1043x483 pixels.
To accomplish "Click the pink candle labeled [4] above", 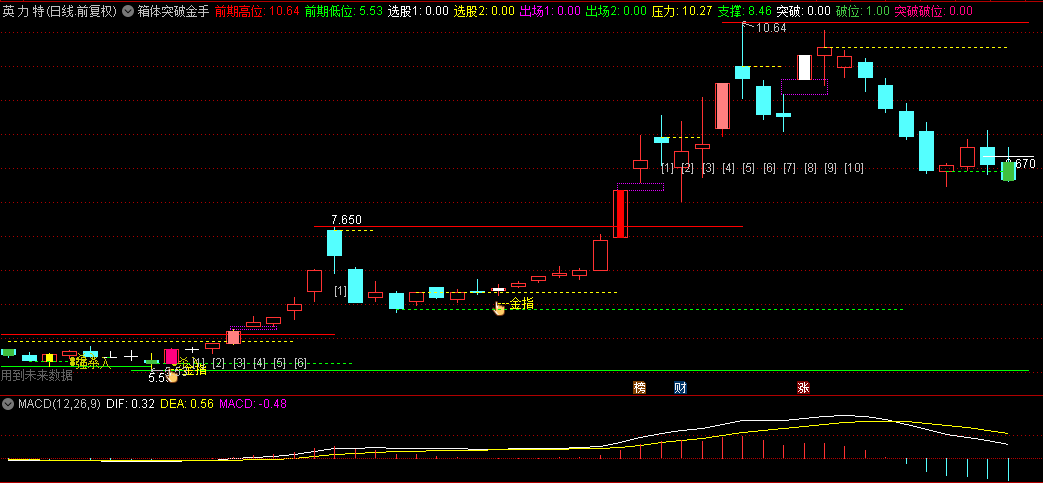I will coord(722,106).
